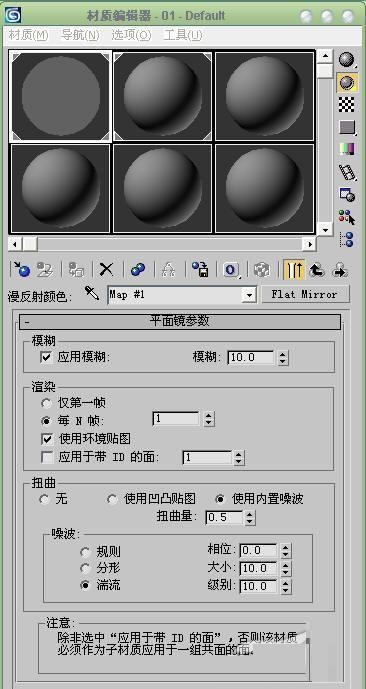This screenshot has height=689, width=366.
Task: Click the 扭曲量 spinner arrows
Action: (x=250, y=517)
